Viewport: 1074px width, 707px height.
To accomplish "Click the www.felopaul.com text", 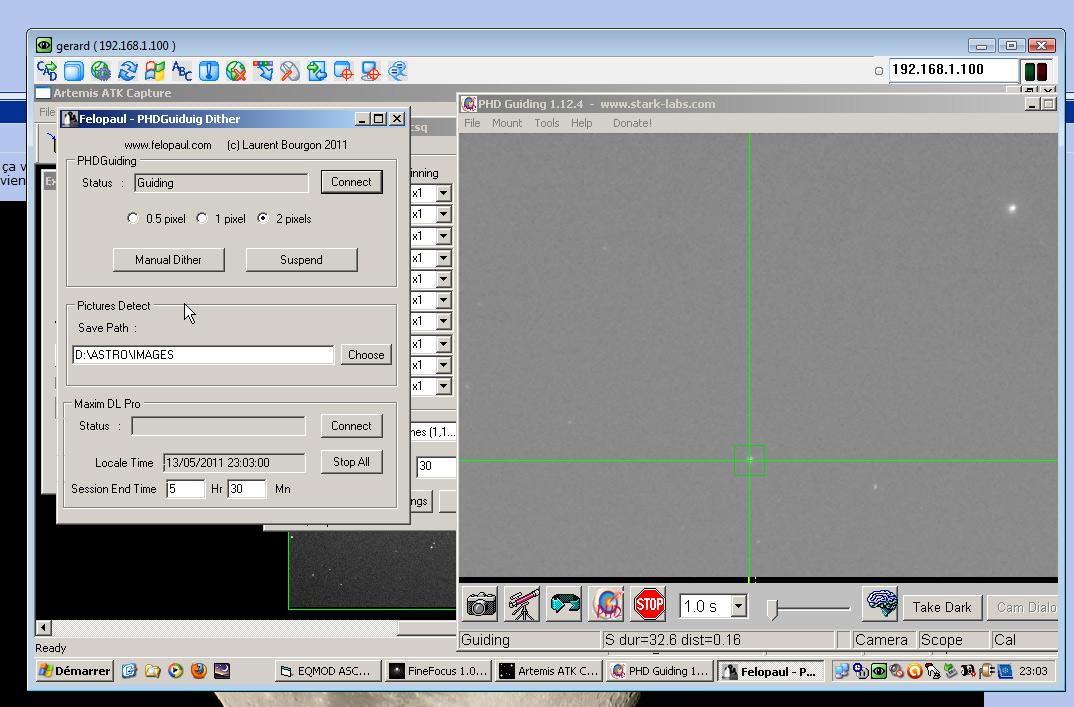I will [168, 145].
